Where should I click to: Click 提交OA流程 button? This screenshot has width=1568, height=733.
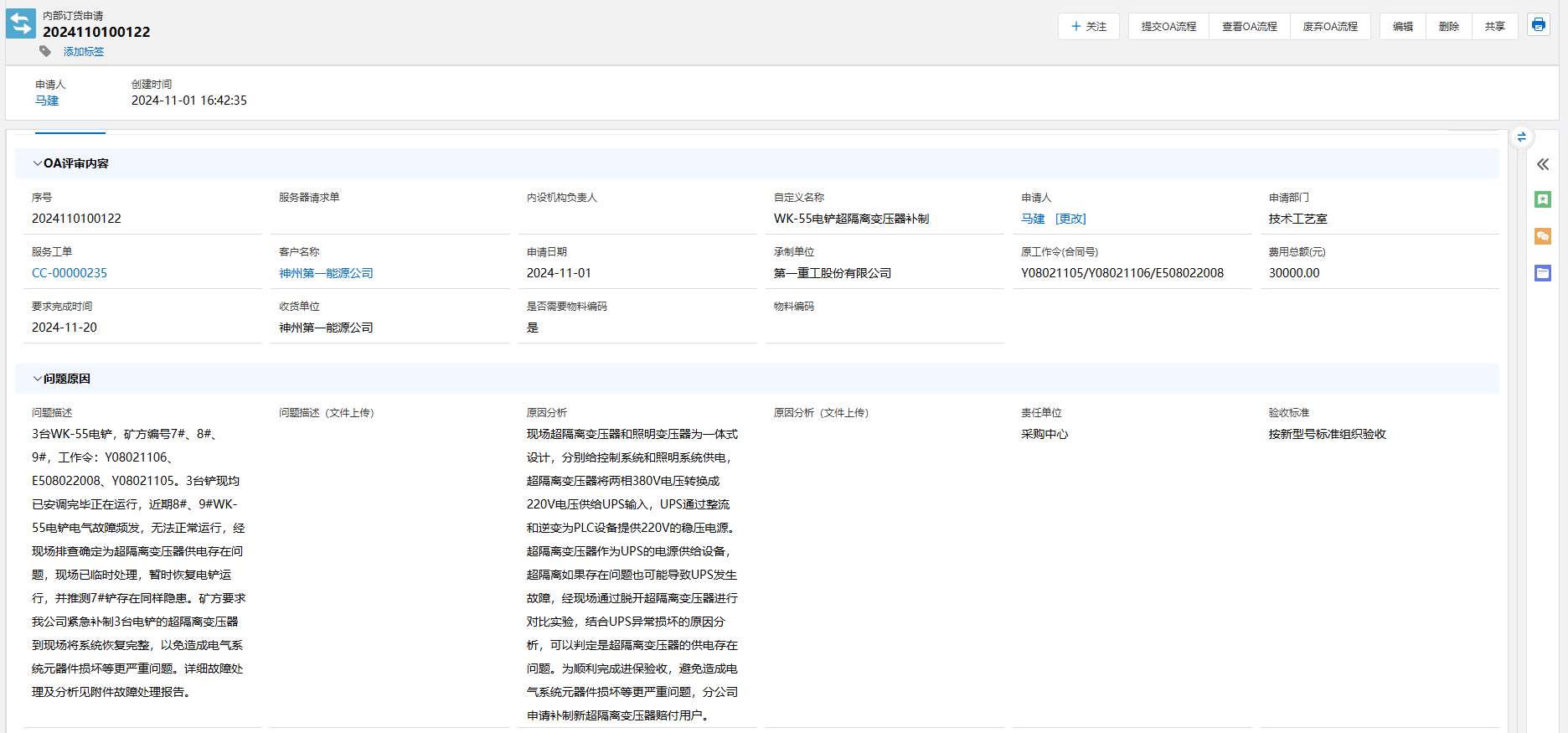pos(1168,27)
